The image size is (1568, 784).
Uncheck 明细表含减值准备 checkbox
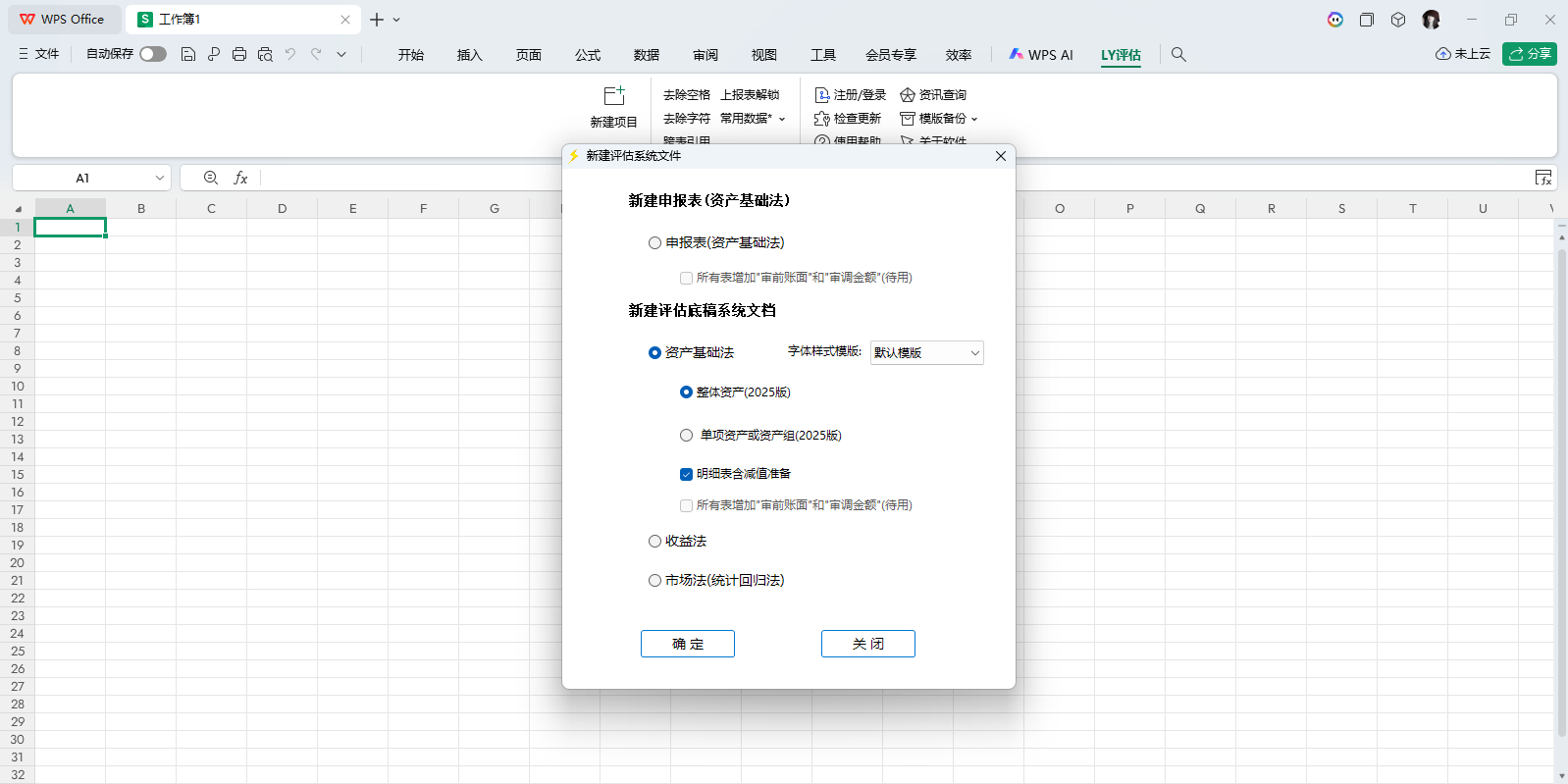pyautogui.click(x=686, y=474)
